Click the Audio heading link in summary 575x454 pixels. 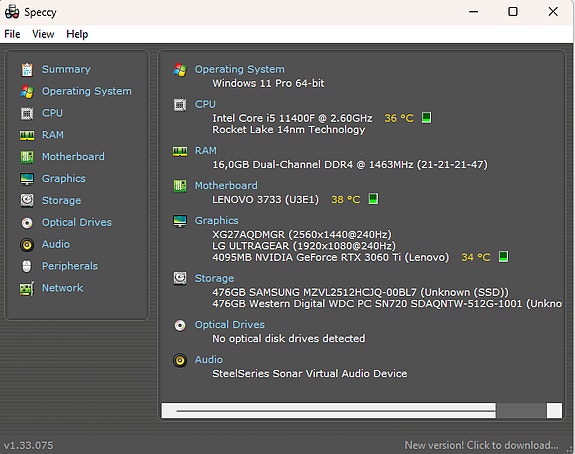[208, 359]
